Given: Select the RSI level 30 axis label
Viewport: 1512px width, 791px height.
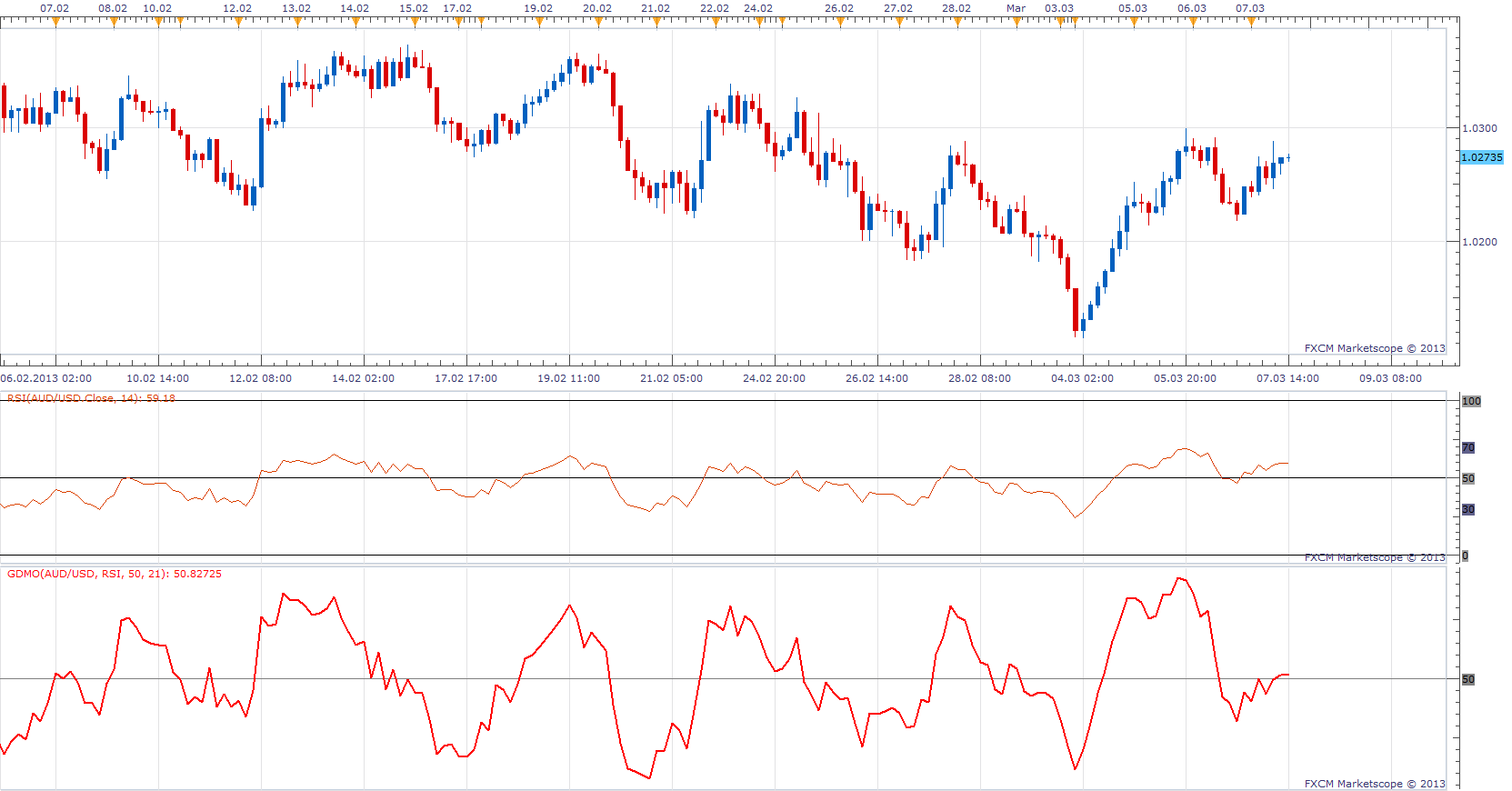Looking at the screenshot, I should pos(1468,509).
